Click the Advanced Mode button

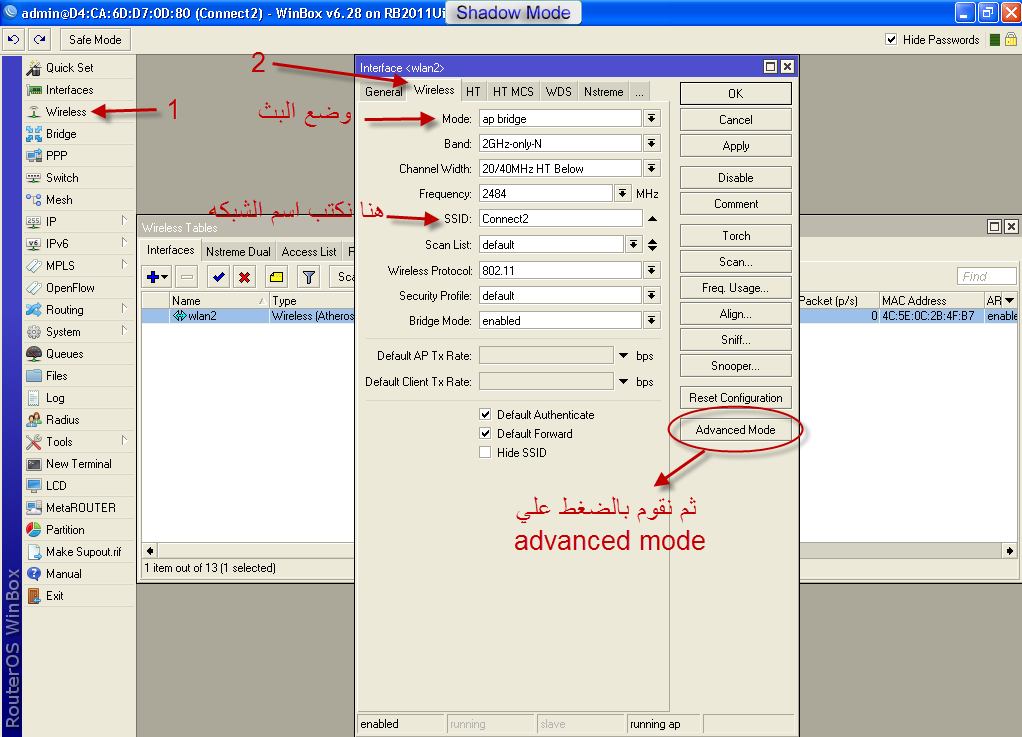pyautogui.click(x=736, y=430)
